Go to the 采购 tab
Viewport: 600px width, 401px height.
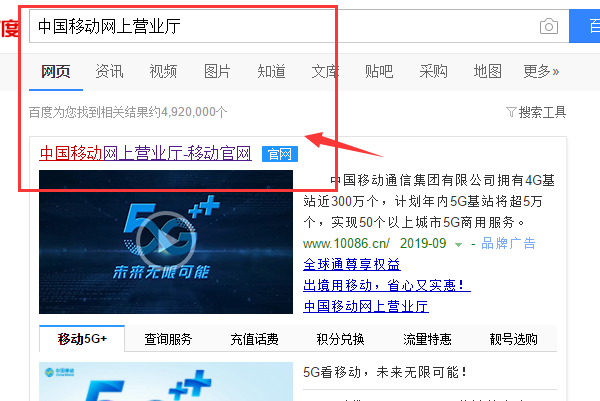[433, 72]
